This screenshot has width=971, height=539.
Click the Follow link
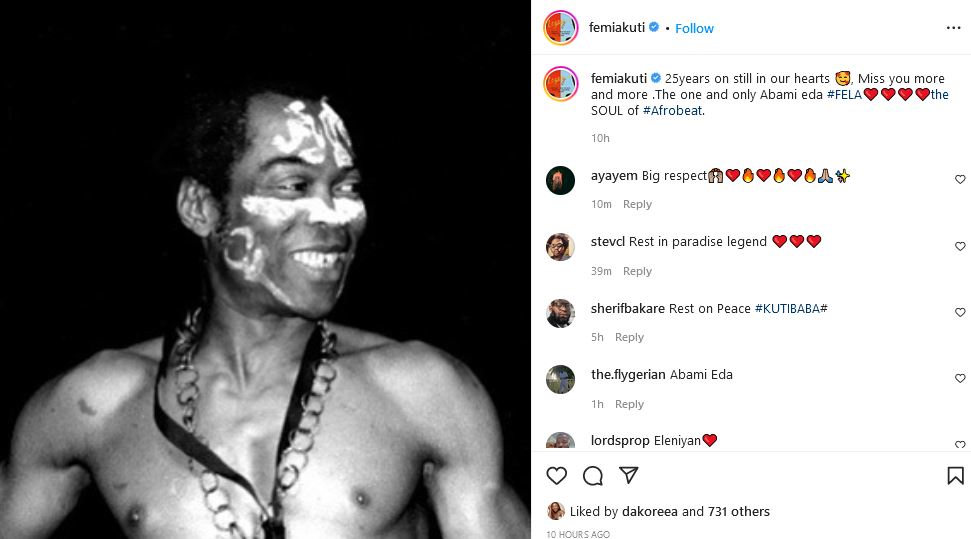tap(694, 28)
